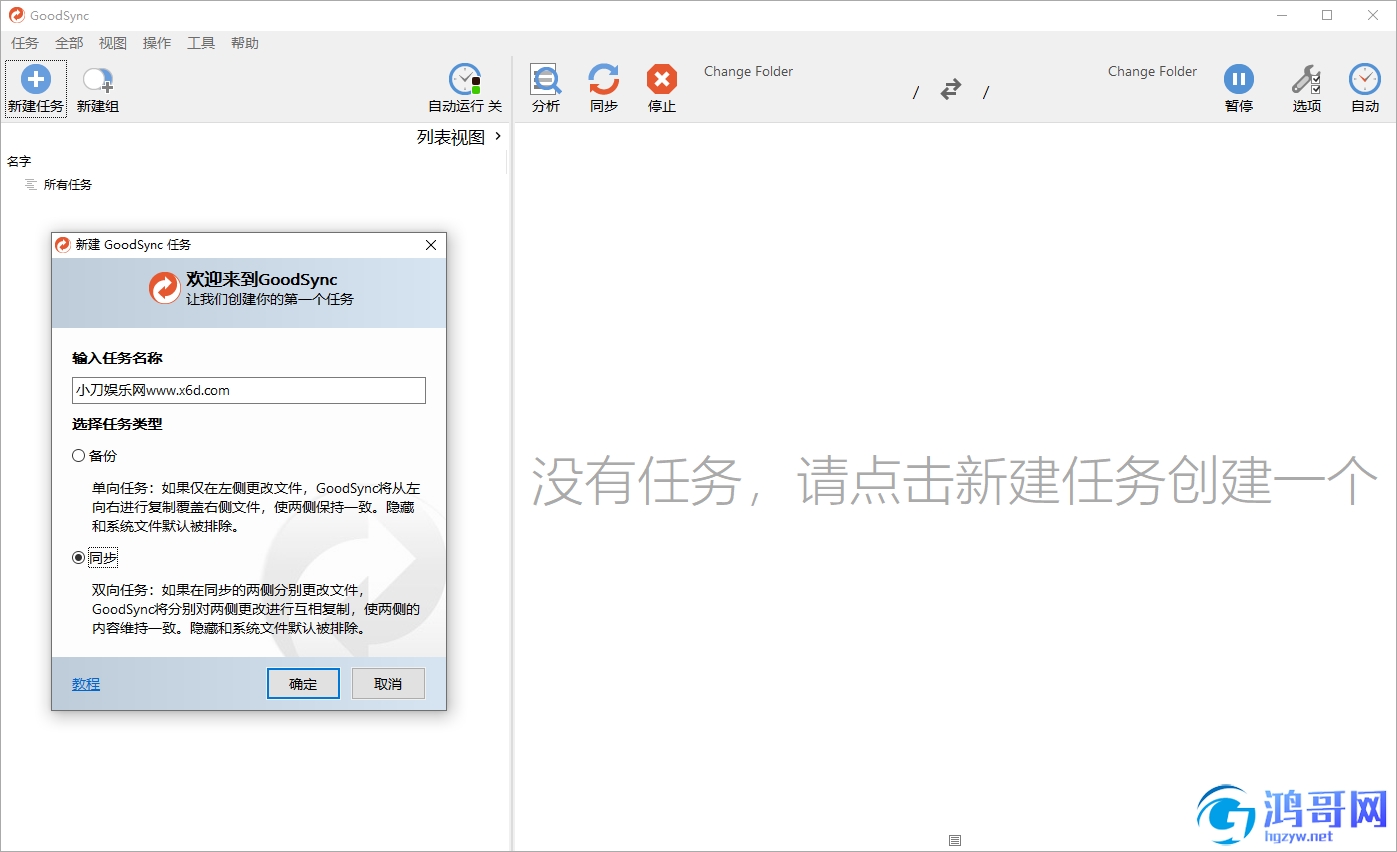Open the 选项 wrench options icon
The image size is (1397, 852).
click(1306, 79)
